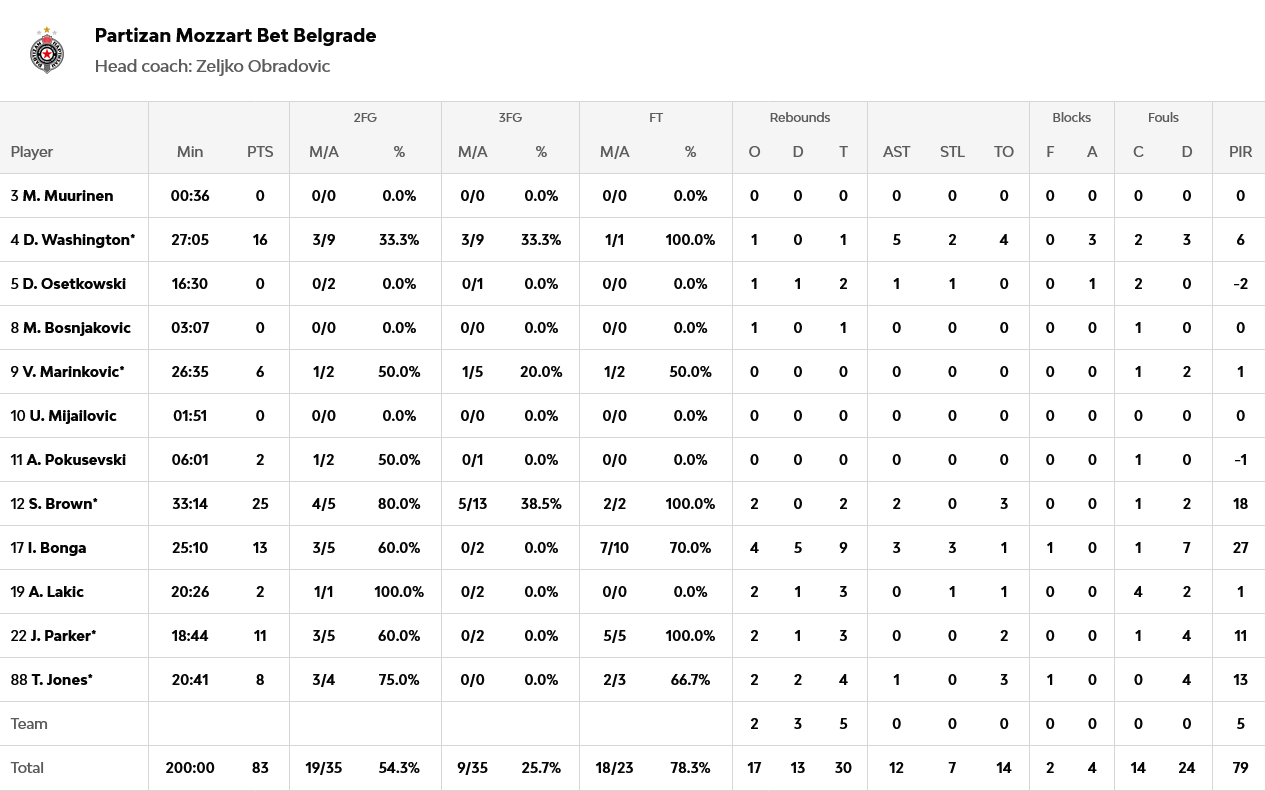The width and height of the screenshot is (1265, 791).
Task: Open D. Washington's player profile
Action: [78, 240]
